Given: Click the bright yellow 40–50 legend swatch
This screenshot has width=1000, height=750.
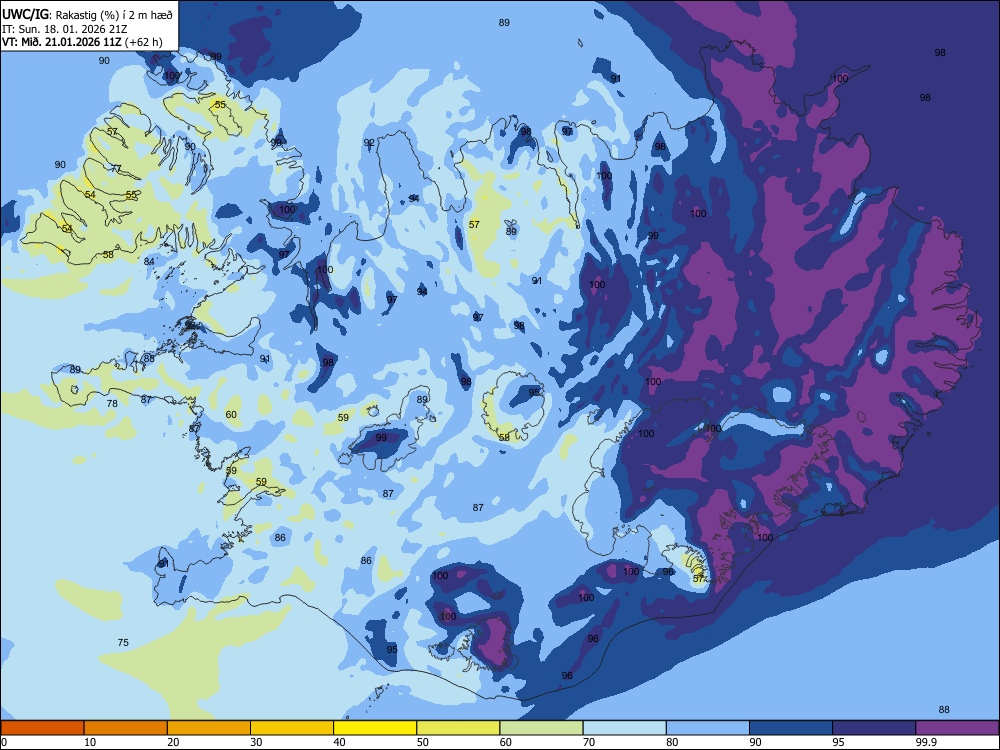Looking at the screenshot, I should [375, 728].
